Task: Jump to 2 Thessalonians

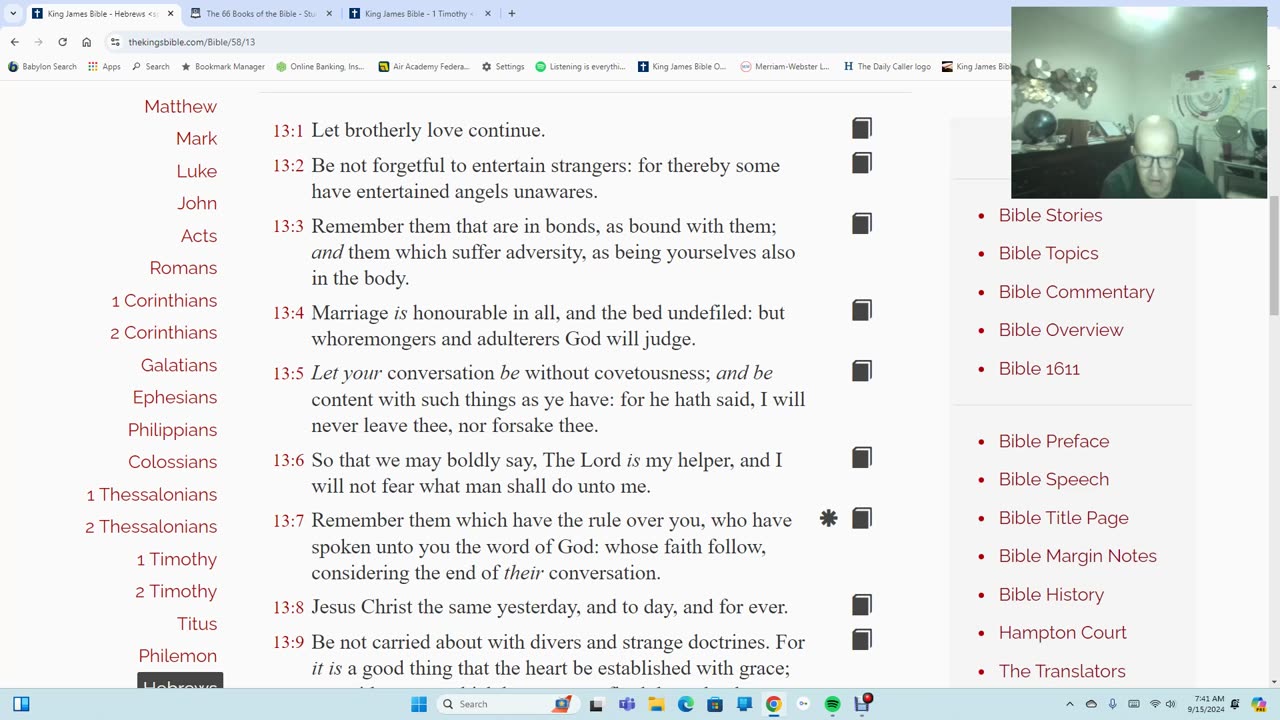Action: 151,527
